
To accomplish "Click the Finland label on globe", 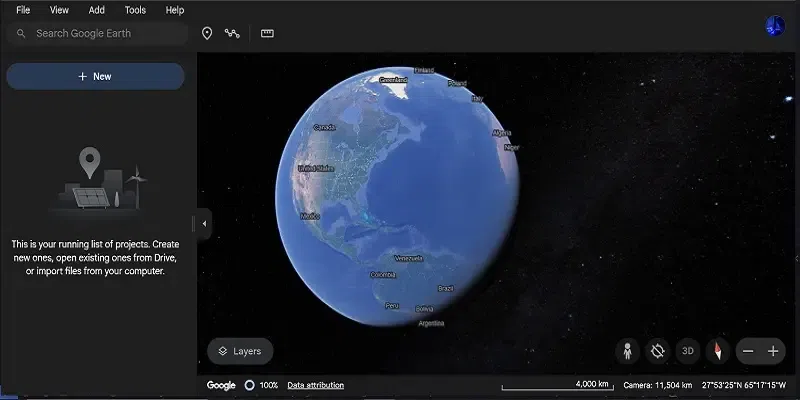I will tap(423, 70).
